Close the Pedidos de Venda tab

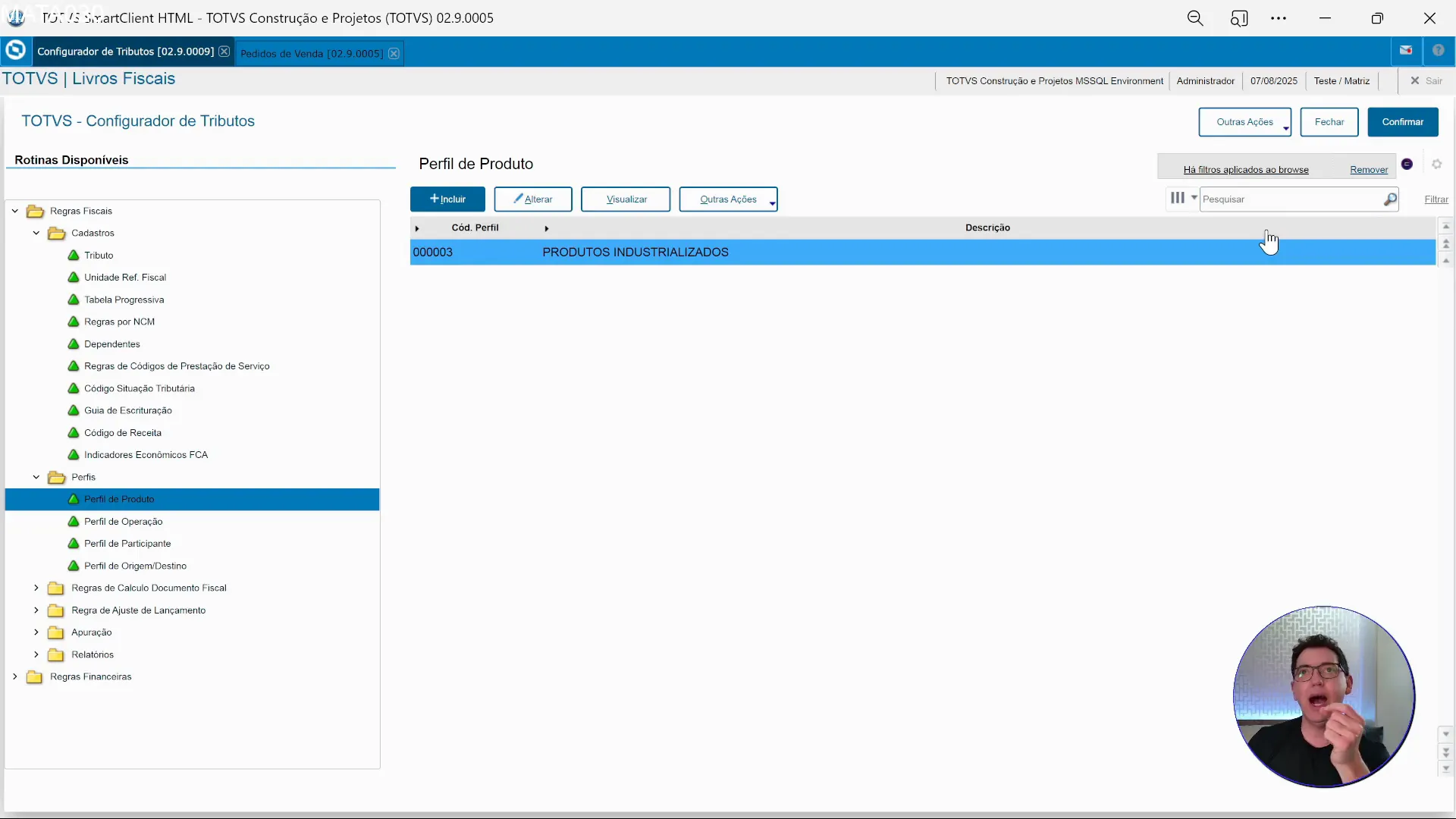coord(394,54)
